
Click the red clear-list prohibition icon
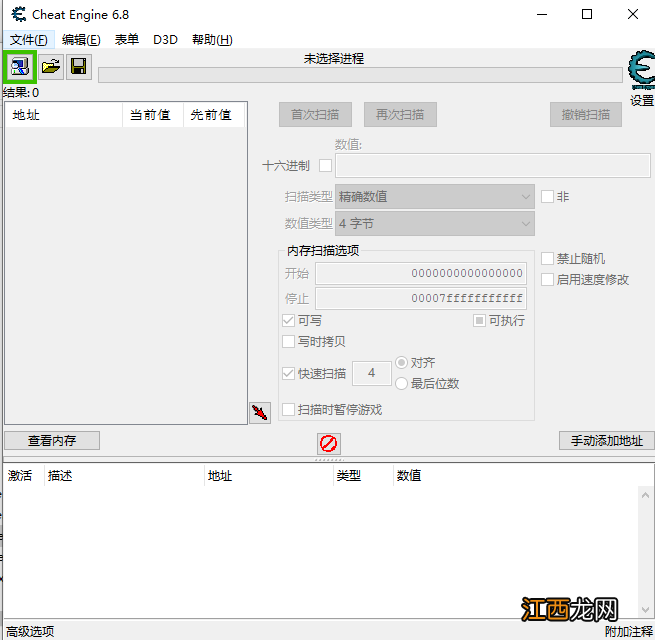pyautogui.click(x=328, y=444)
